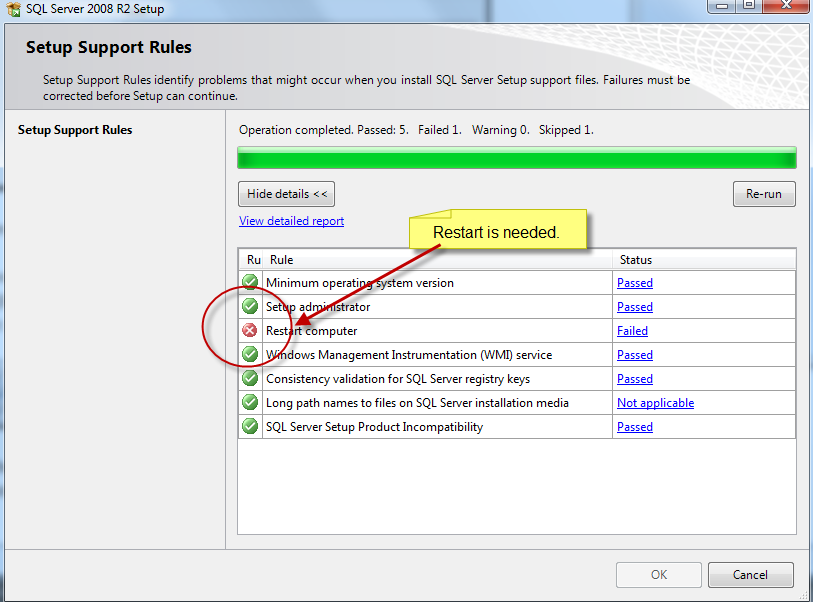Select Consistency validation for SQL Server registry keys
The height and width of the screenshot is (602, 813).
tap(398, 379)
